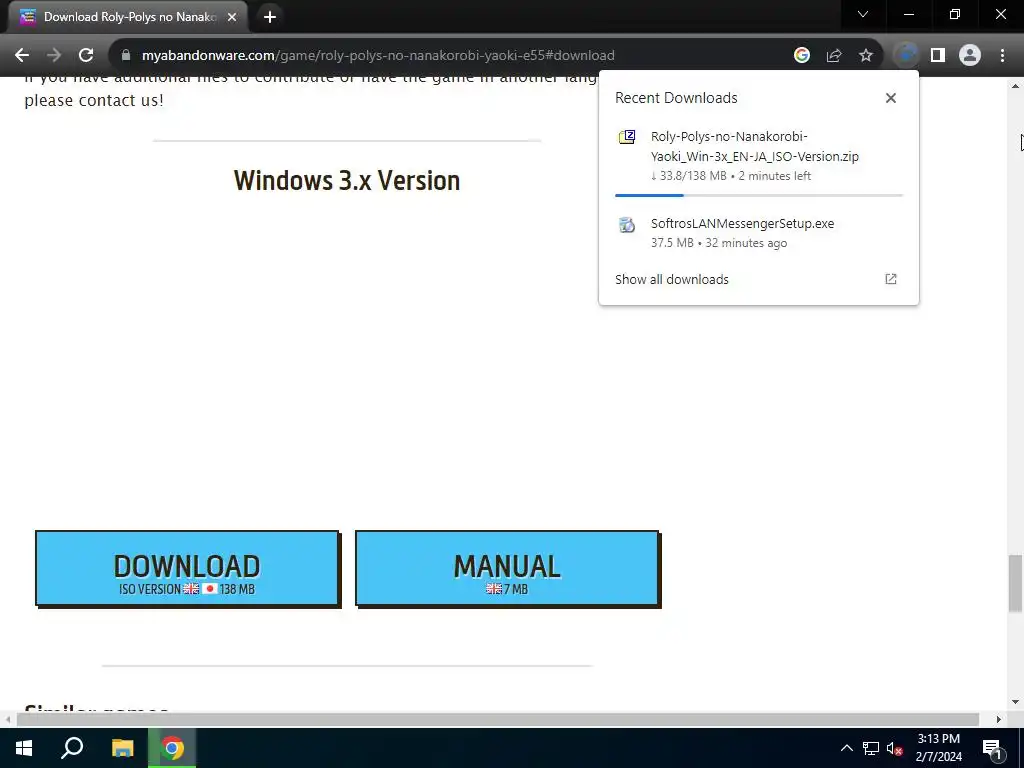Open the Google icon in the address bar

802,56
